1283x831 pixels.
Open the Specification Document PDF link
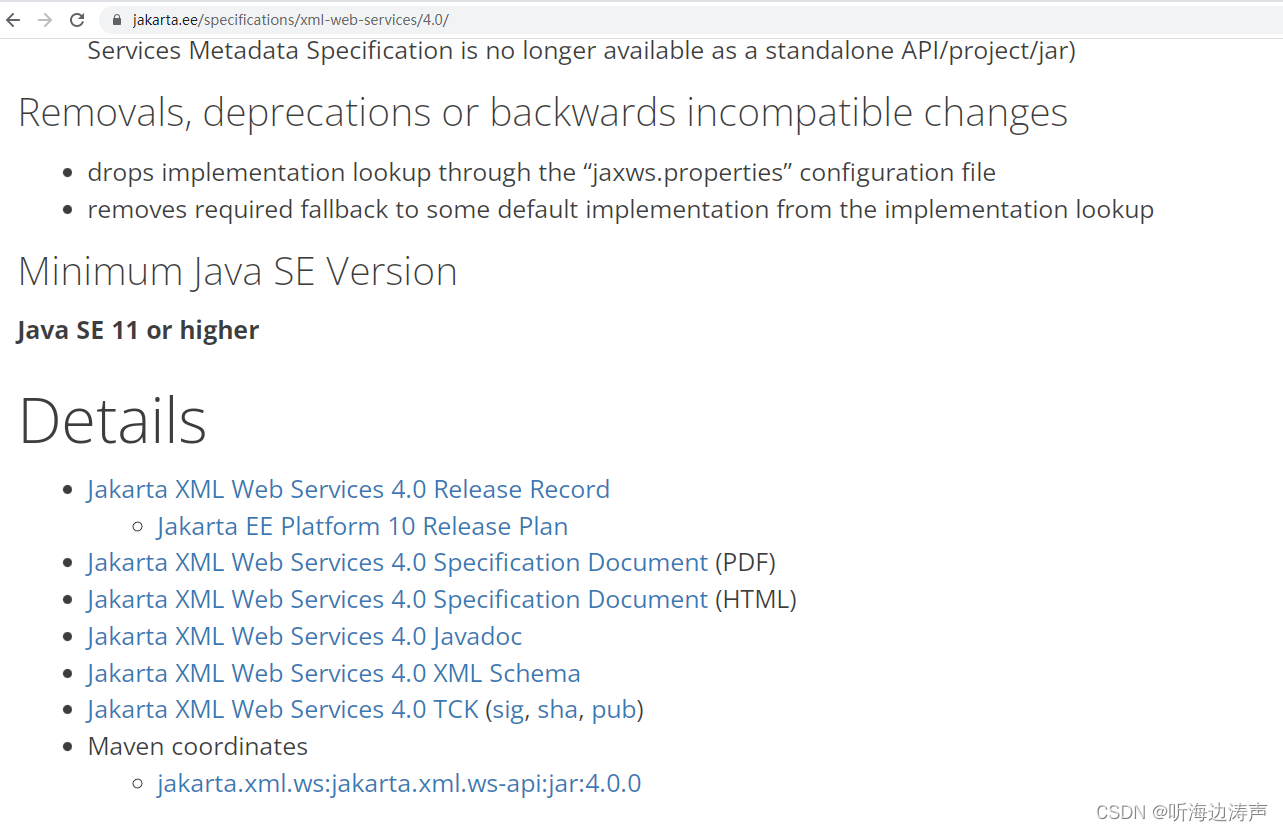396,562
